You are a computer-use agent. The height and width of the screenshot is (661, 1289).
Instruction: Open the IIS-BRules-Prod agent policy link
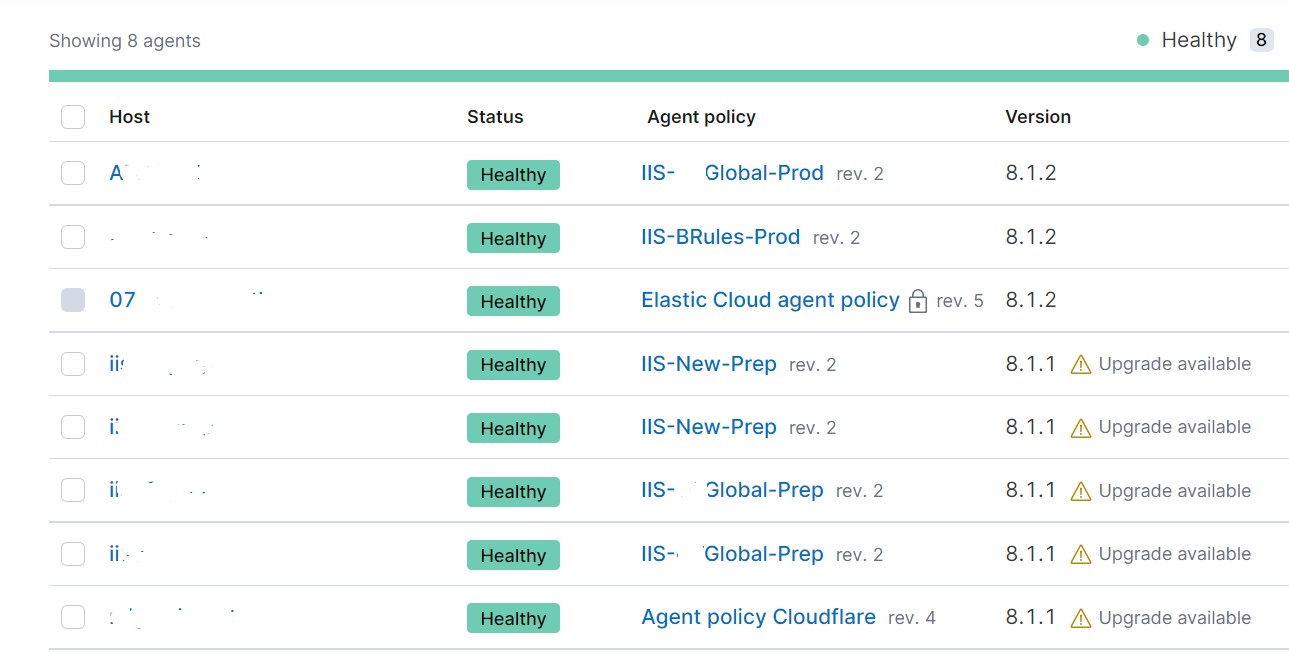[x=720, y=237]
